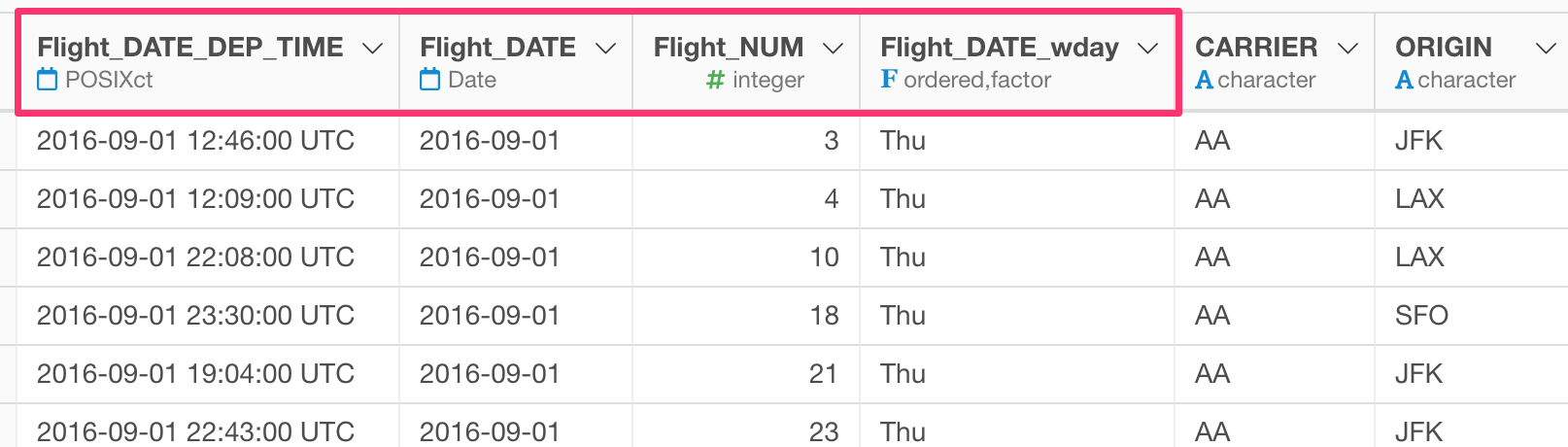This screenshot has width=1568, height=447.
Task: Click the SFO origin cell
Action: (x=1471, y=316)
